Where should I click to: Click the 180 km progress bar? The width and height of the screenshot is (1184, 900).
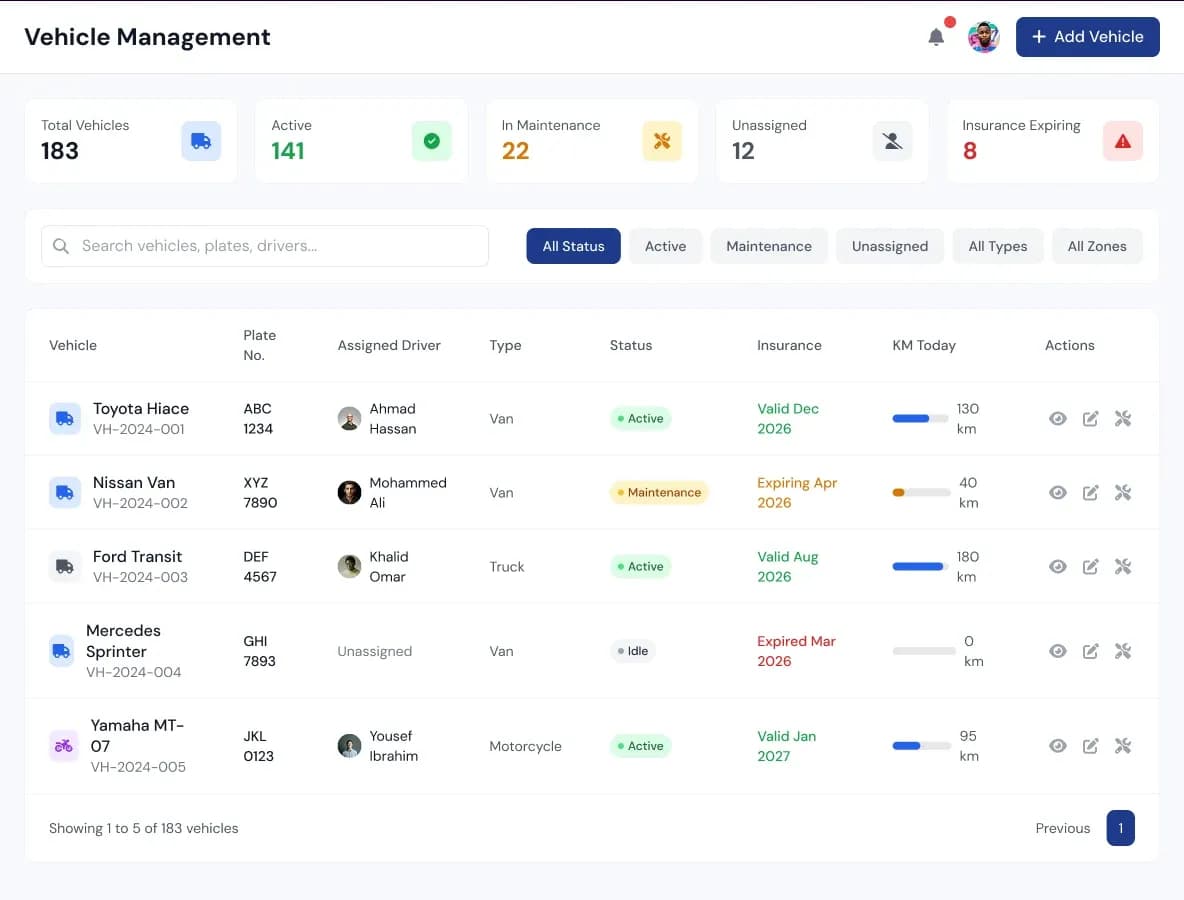[x=920, y=566]
